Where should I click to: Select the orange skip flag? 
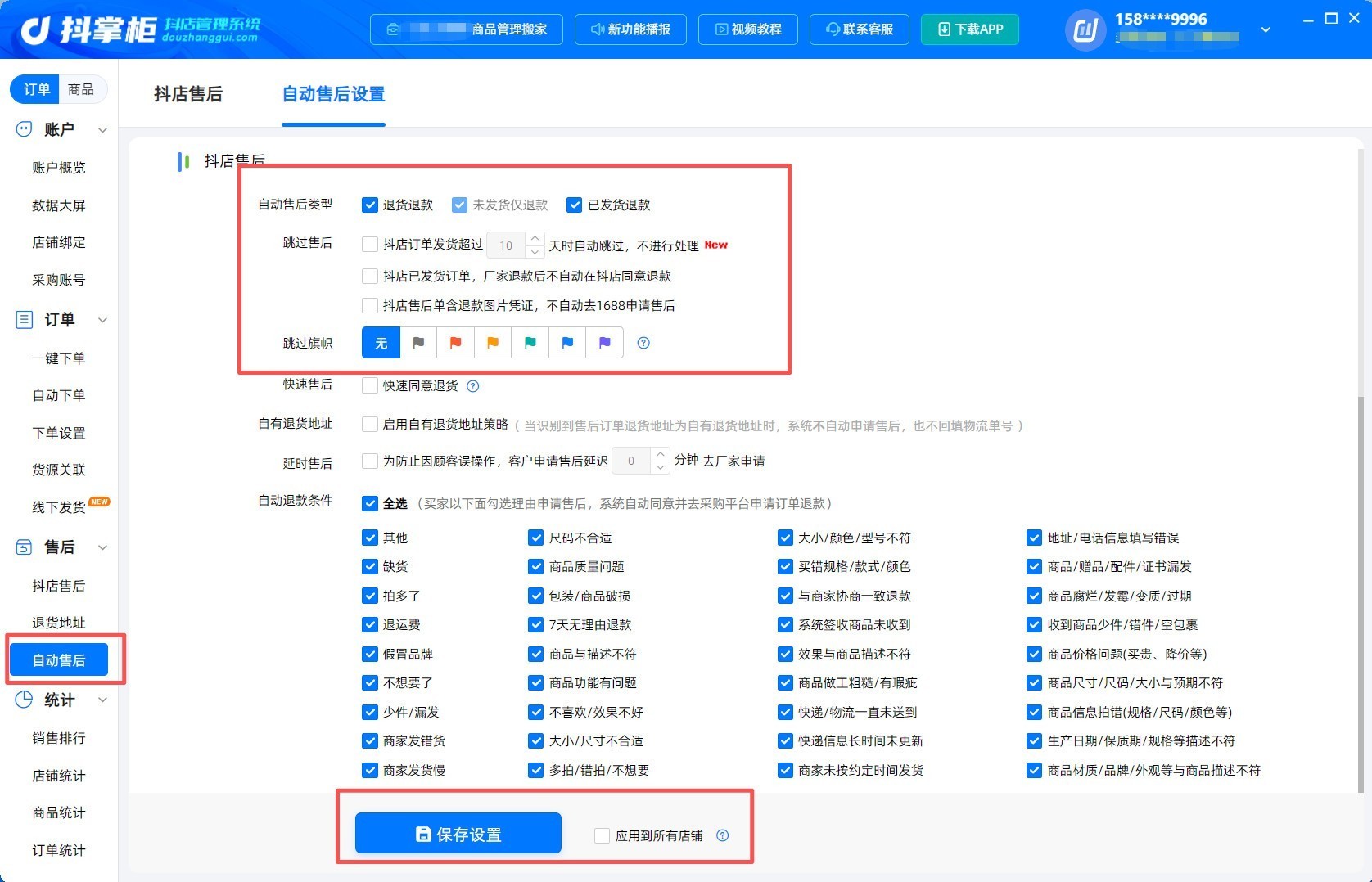(x=493, y=343)
